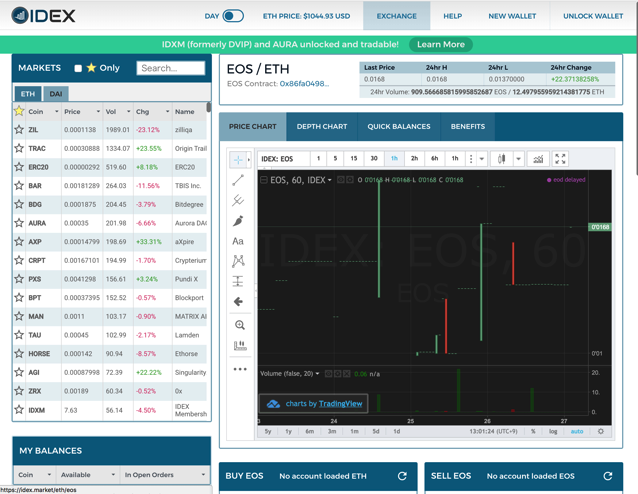638x494 pixels.
Task: Select the brush drawing tool
Action: click(238, 221)
